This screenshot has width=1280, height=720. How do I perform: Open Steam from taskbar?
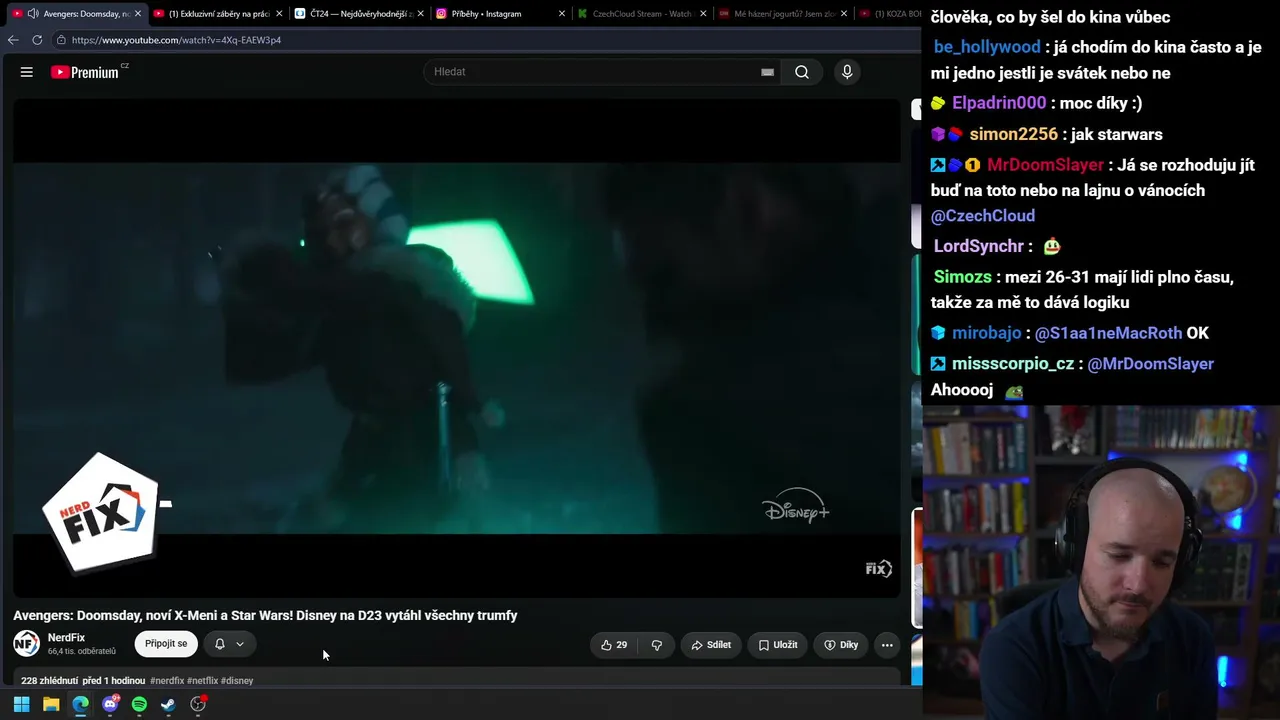click(x=168, y=704)
